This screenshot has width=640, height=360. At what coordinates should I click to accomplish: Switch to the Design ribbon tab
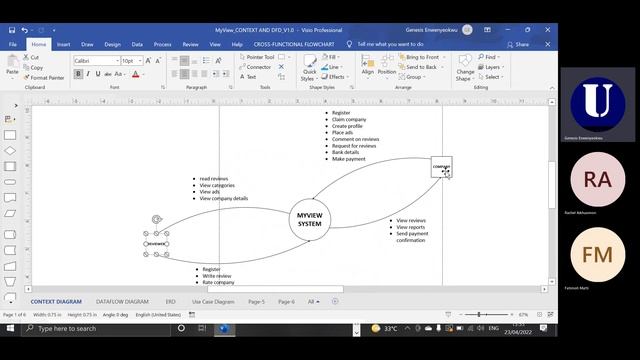coord(112,44)
